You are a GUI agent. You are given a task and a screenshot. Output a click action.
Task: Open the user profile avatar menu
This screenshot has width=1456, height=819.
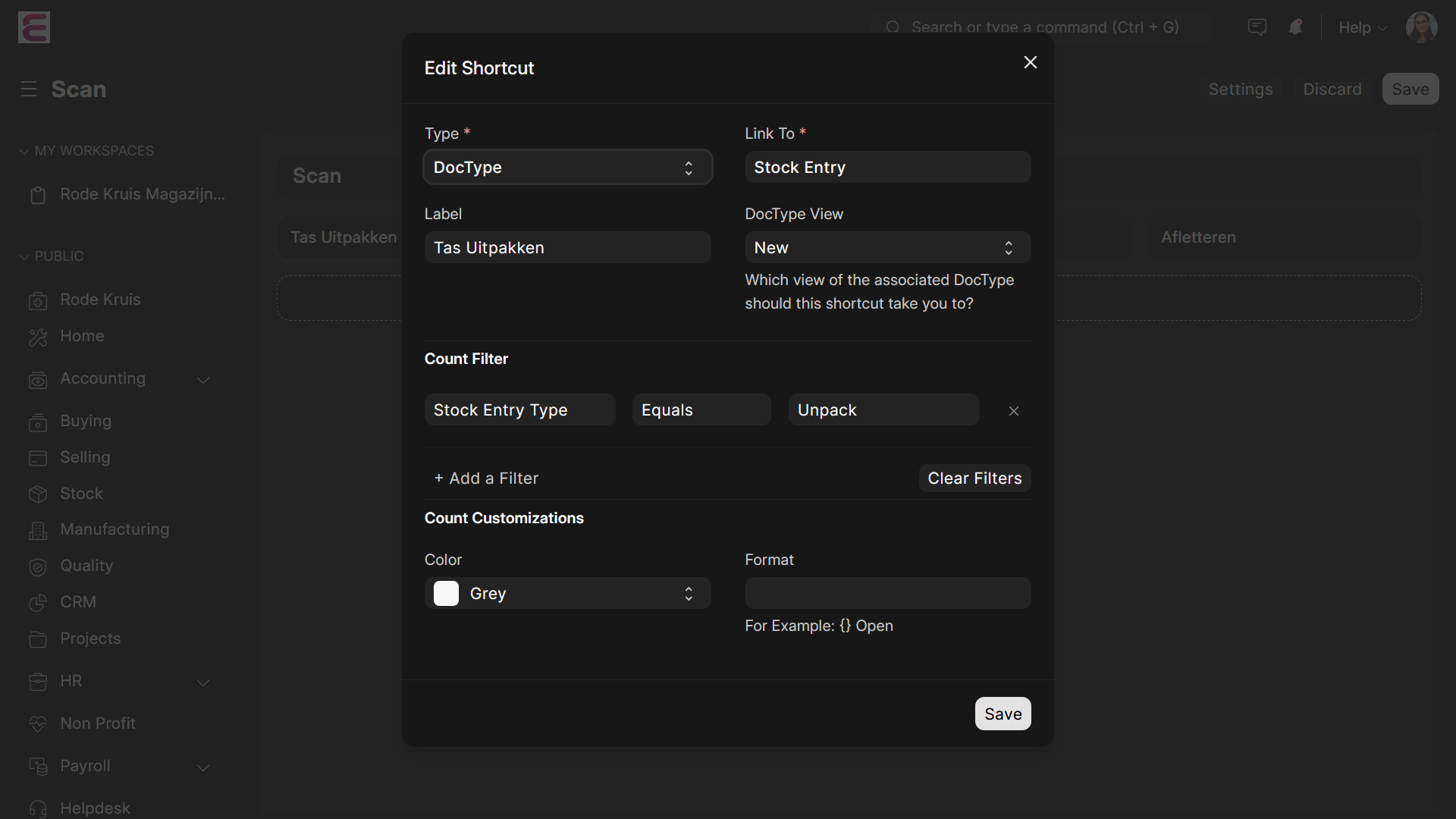(1422, 27)
